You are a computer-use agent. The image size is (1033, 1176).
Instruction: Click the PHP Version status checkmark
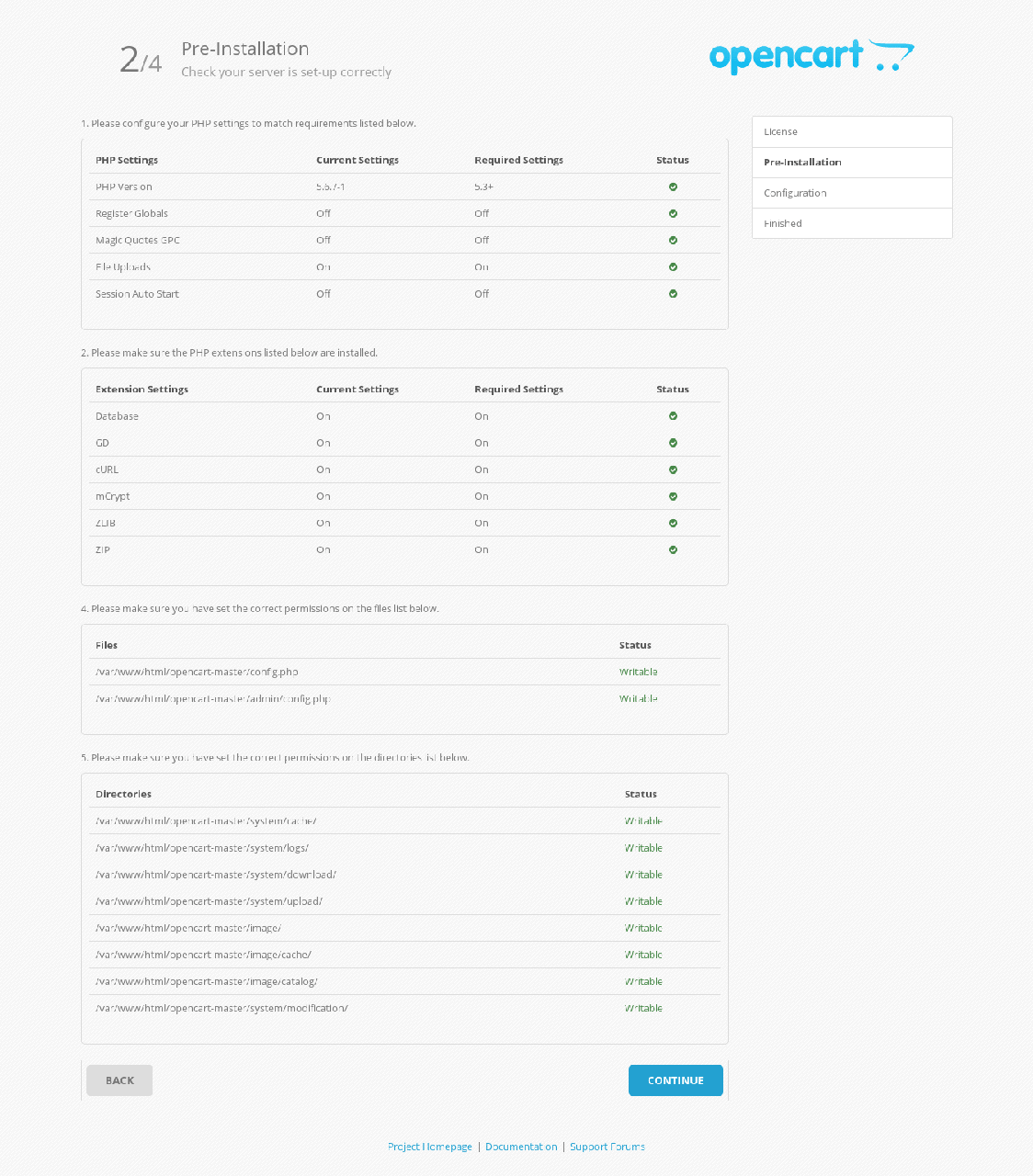(673, 187)
